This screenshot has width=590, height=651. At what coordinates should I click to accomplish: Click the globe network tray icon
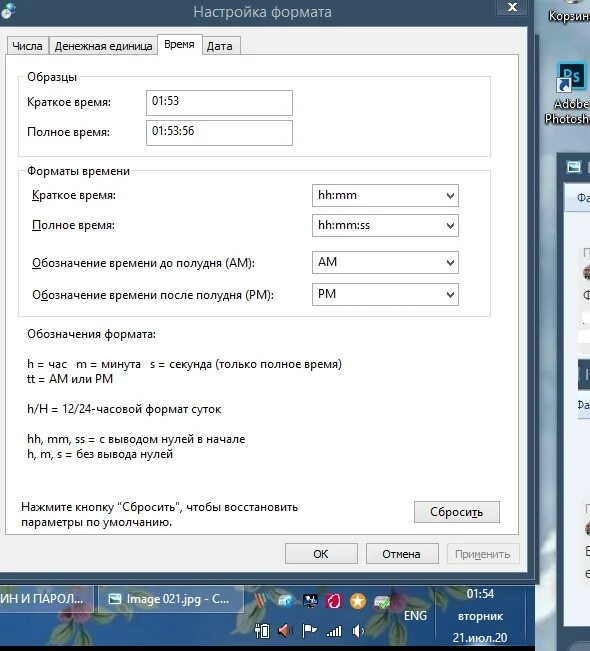[286, 601]
